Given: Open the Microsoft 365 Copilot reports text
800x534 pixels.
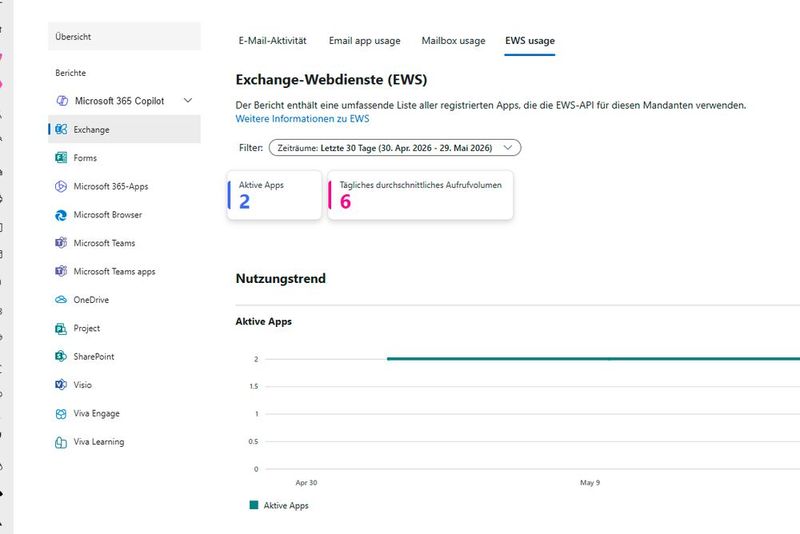Looking at the screenshot, I should point(119,101).
